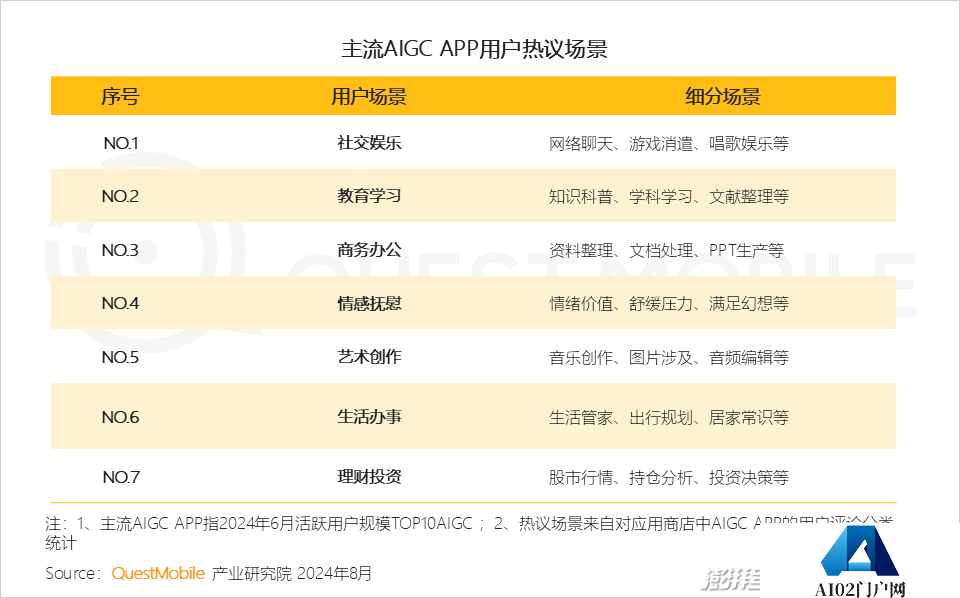Click the 理财投资 cell
Screen dimensions: 960x598
pos(369,477)
